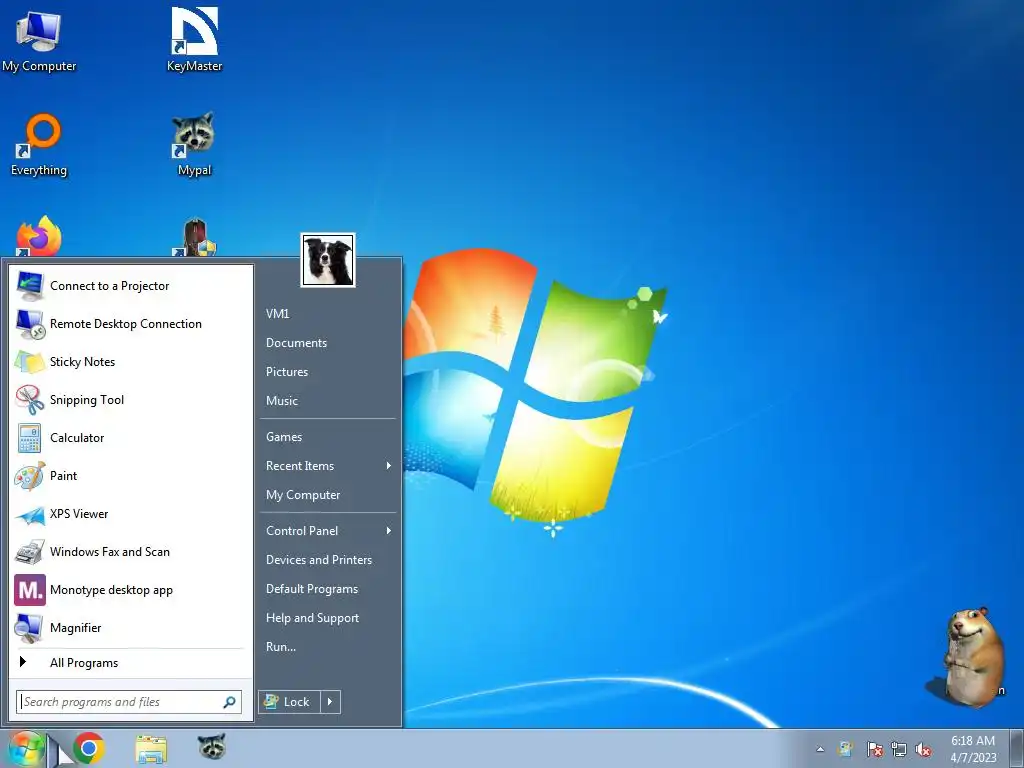The height and width of the screenshot is (768, 1024).
Task: Launch the Monotype desktop app icon
Action: tap(30, 590)
